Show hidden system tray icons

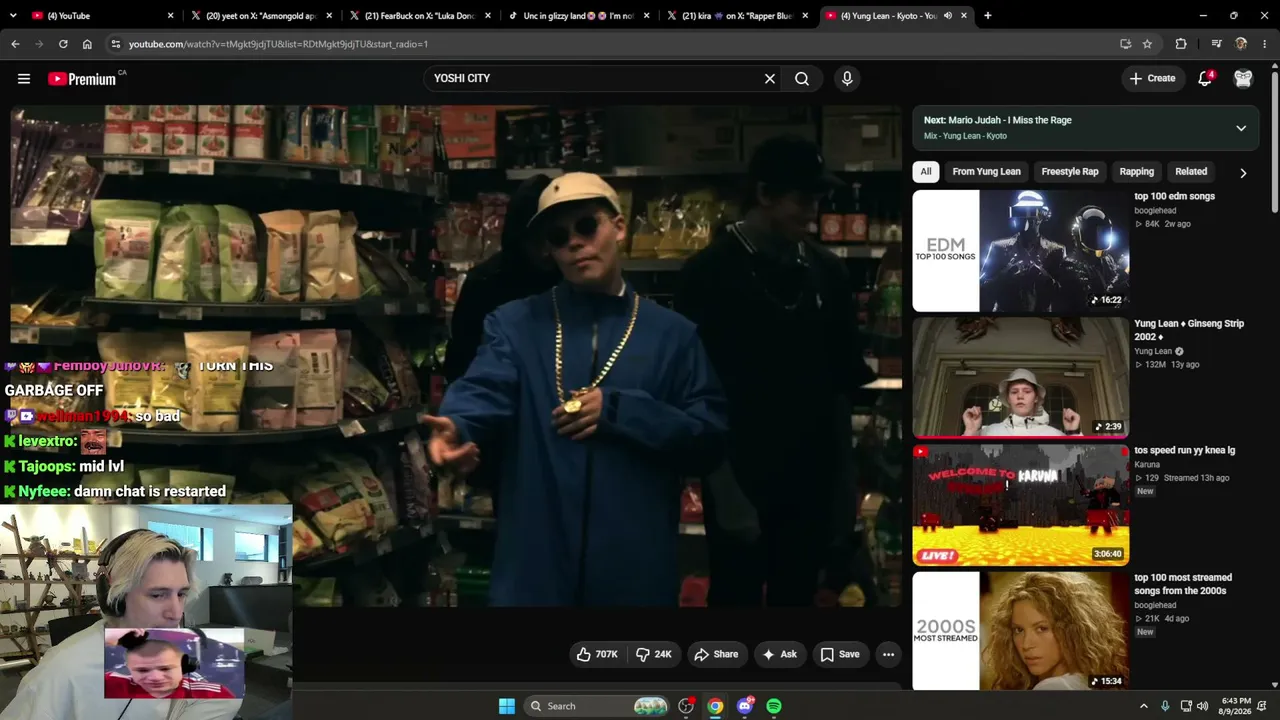click(1144, 706)
